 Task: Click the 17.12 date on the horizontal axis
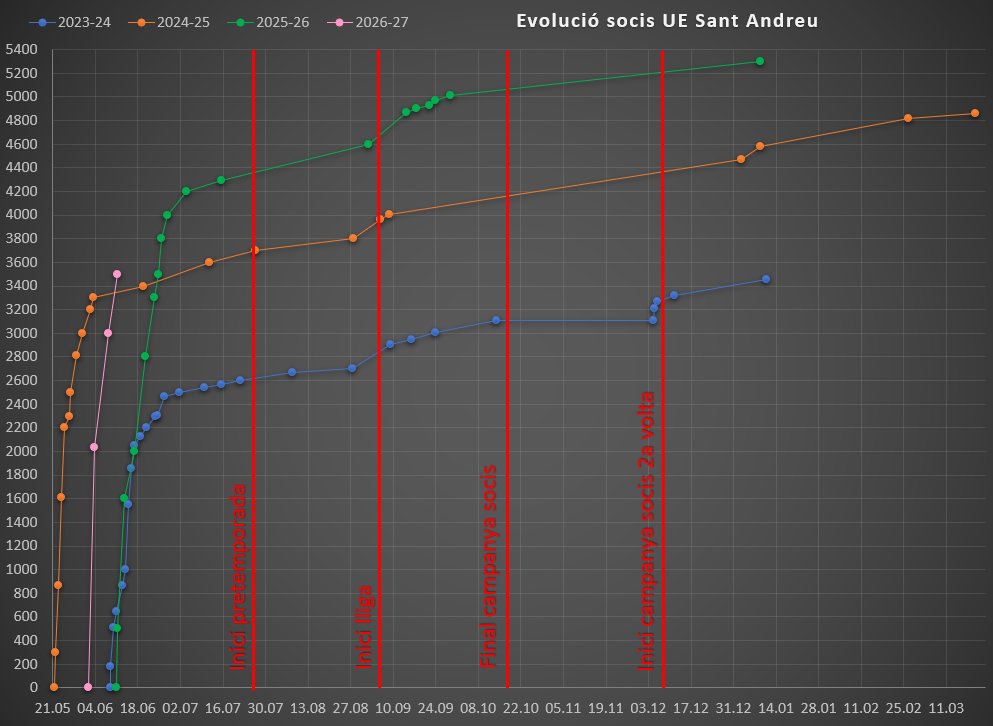[691, 708]
